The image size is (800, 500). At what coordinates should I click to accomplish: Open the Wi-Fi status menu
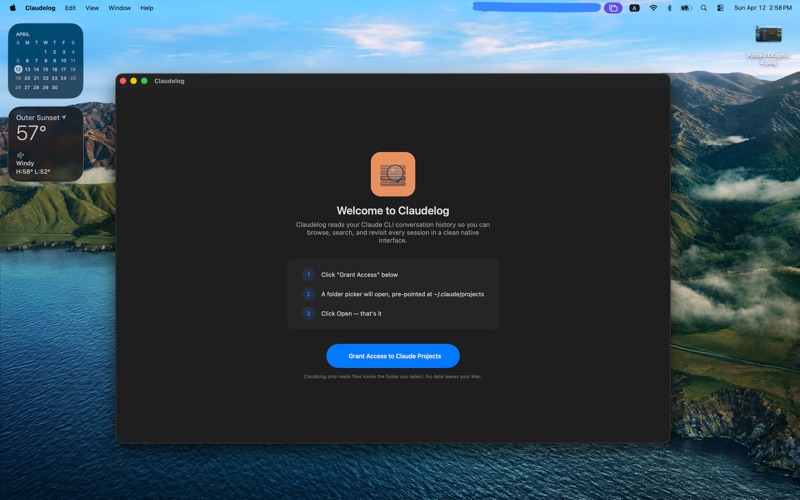[x=653, y=8]
